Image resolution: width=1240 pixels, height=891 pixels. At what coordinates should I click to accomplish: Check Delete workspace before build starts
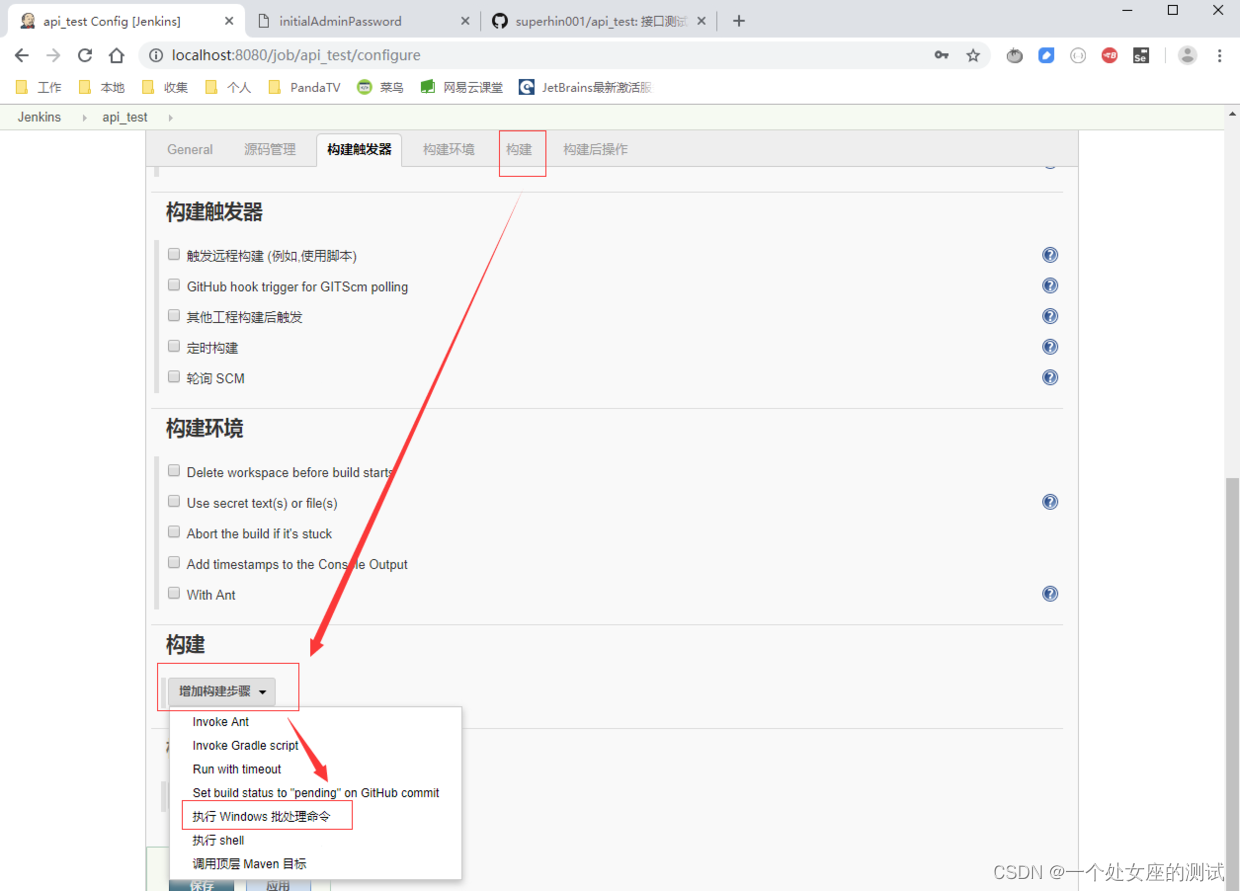point(174,471)
